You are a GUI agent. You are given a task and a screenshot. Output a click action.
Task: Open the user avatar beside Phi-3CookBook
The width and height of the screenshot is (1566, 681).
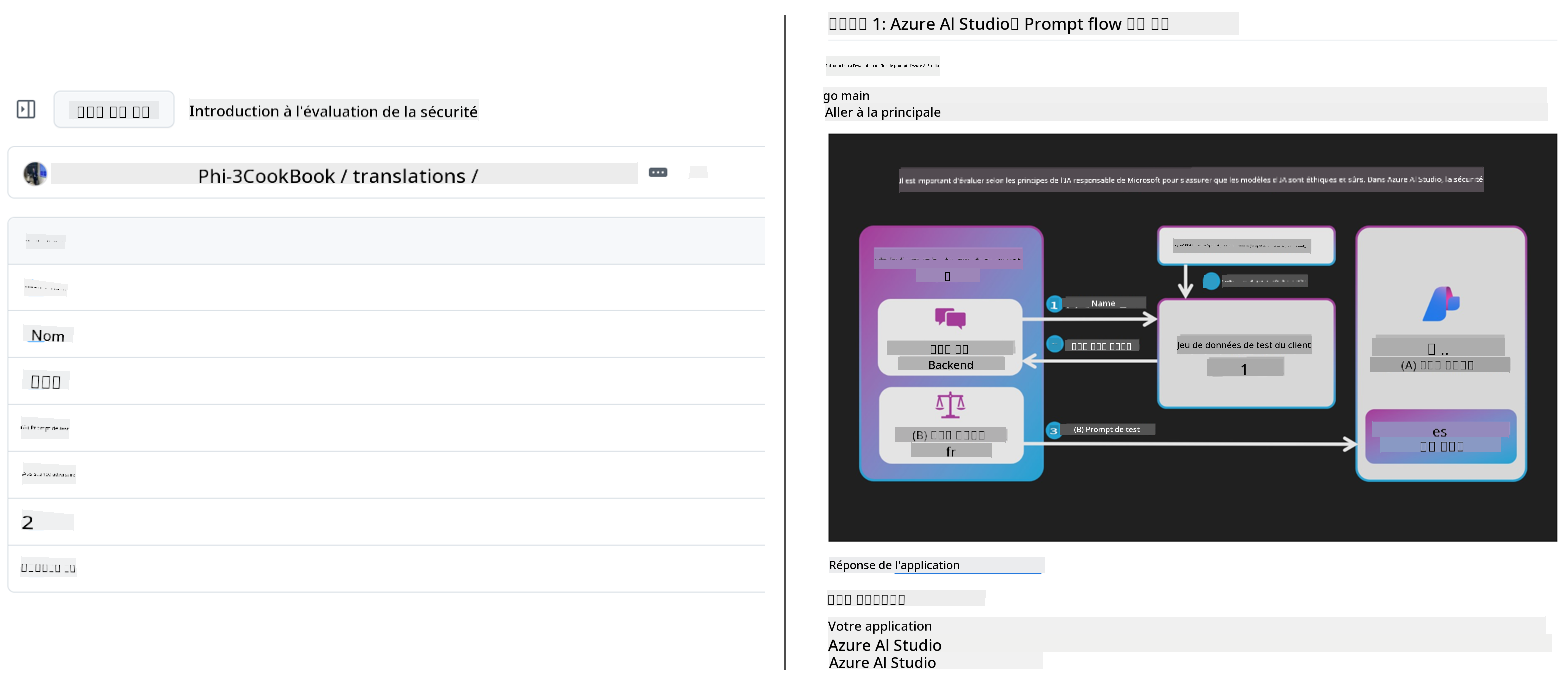click(36, 173)
